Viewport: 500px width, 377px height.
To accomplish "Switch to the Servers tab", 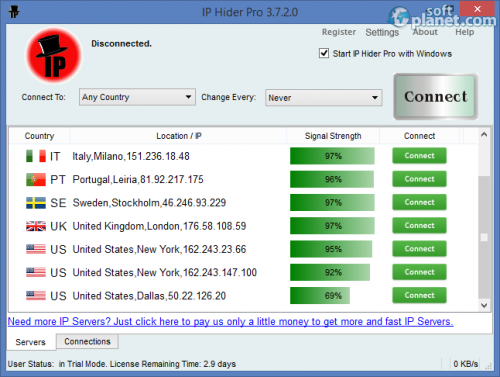I will click(31, 342).
